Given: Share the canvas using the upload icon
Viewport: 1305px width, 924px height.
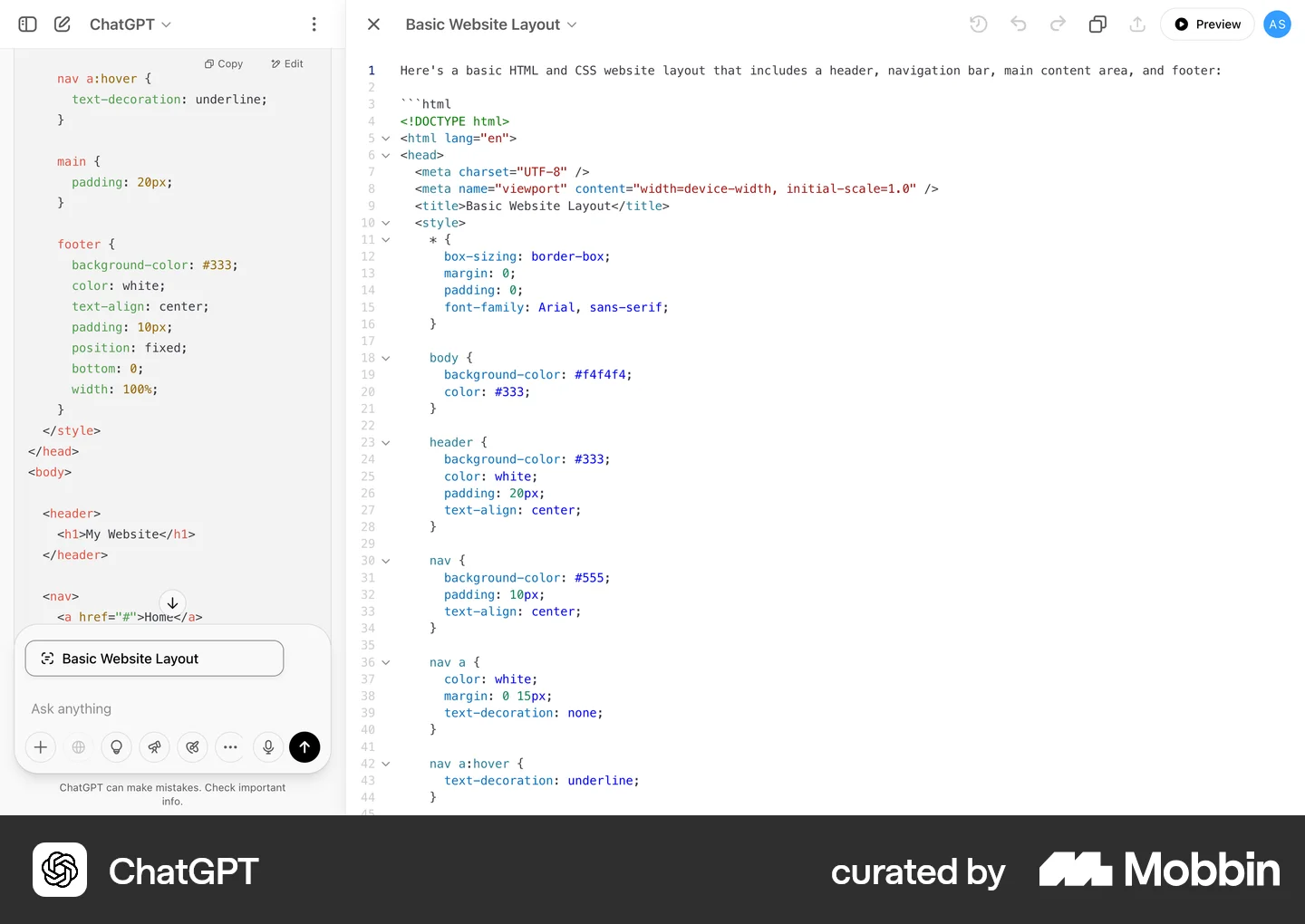Looking at the screenshot, I should 1137,24.
